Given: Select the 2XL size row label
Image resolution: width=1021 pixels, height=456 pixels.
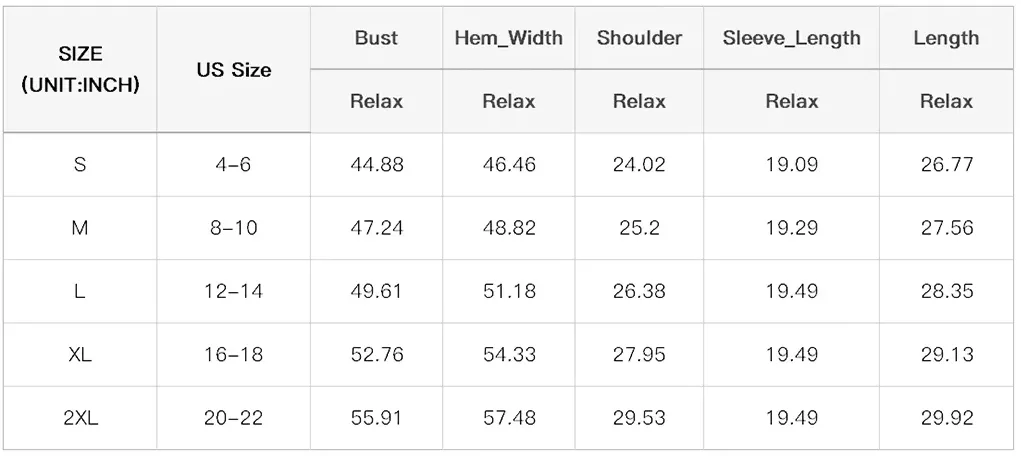Looking at the screenshot, I should click(x=80, y=418).
